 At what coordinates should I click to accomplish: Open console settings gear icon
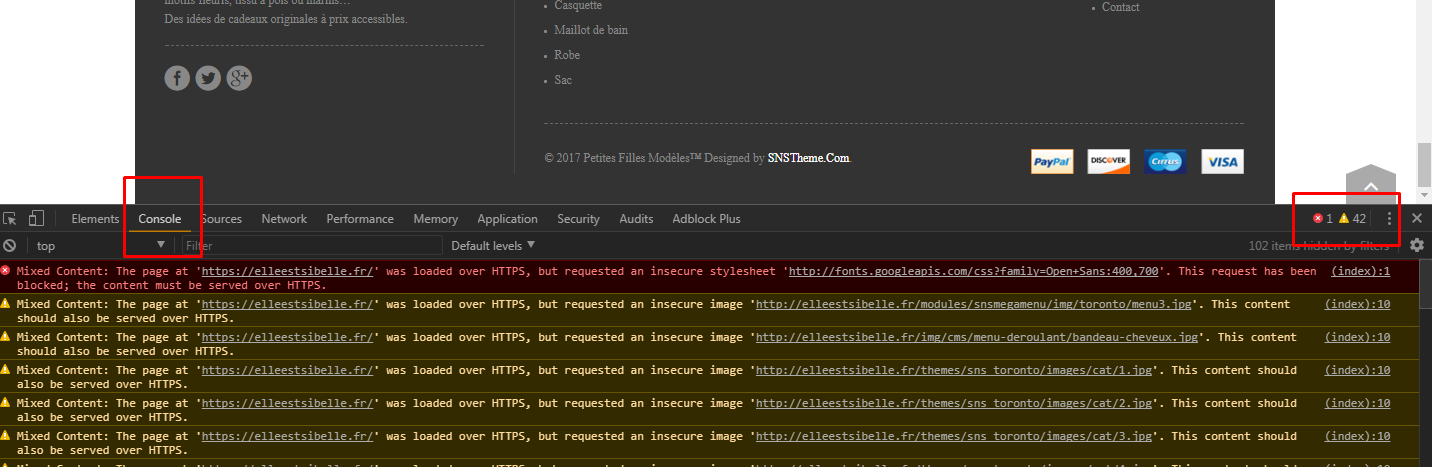coord(1417,245)
